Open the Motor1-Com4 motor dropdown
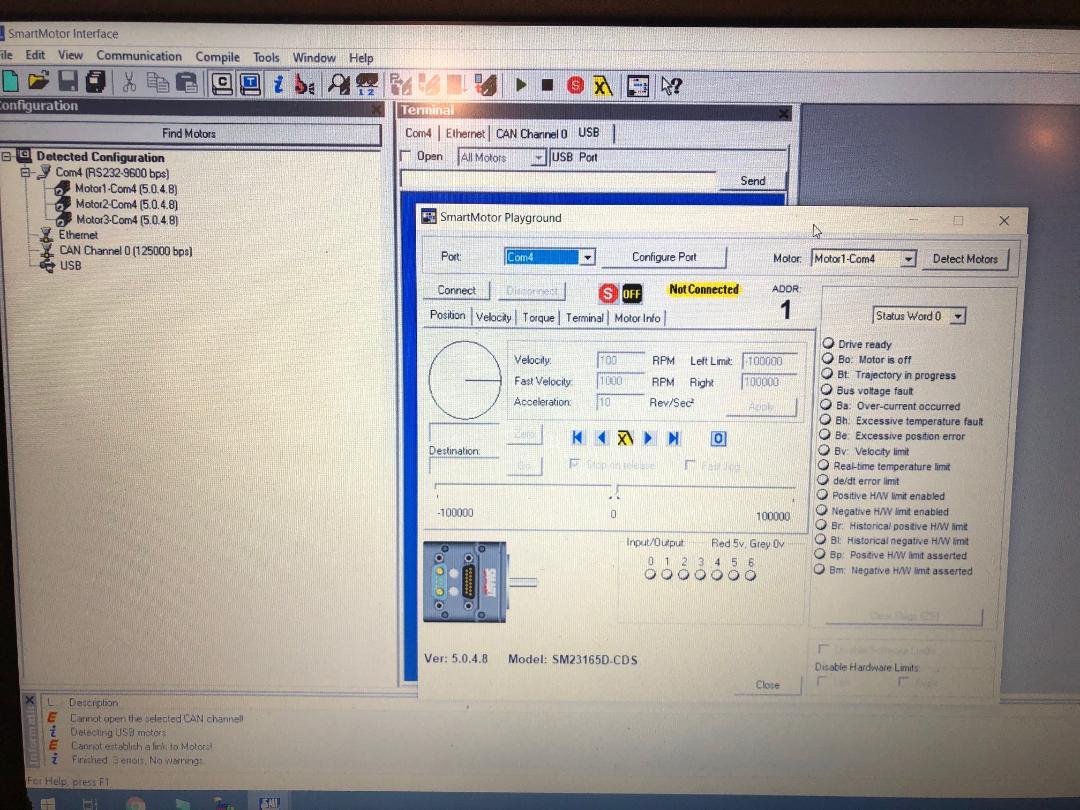Viewport: 1080px width, 810px height. click(908, 259)
